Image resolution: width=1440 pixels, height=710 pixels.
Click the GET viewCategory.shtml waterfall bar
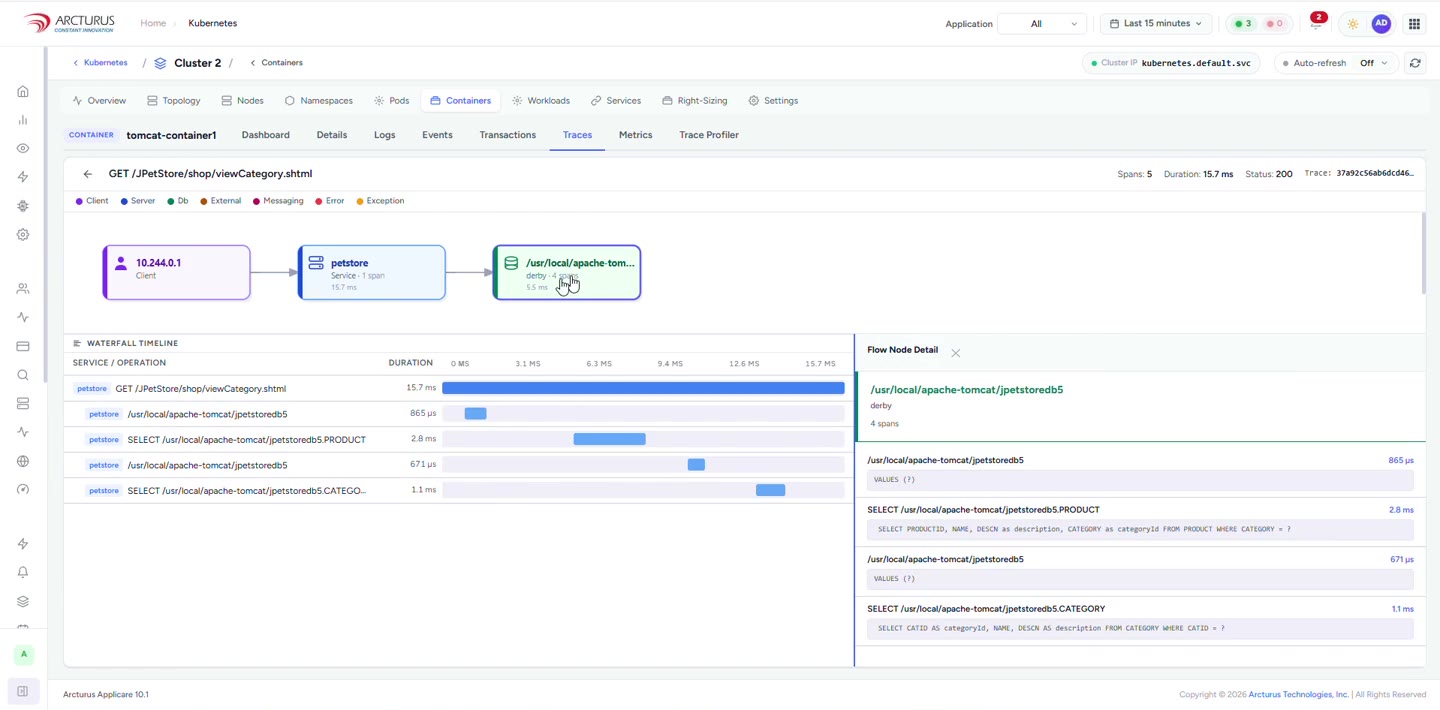[x=643, y=388]
